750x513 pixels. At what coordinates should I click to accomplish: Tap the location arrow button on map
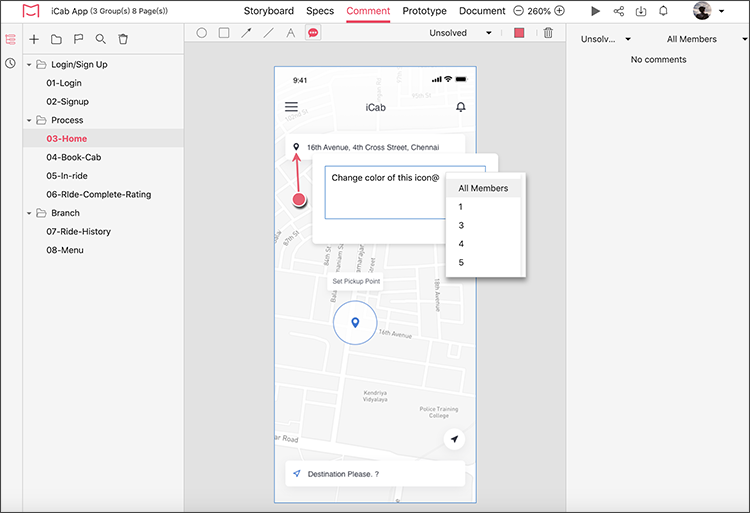point(454,439)
